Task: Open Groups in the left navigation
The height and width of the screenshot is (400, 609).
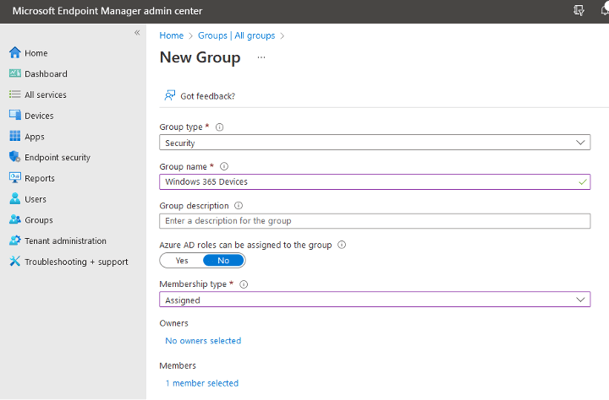Action: click(39, 220)
